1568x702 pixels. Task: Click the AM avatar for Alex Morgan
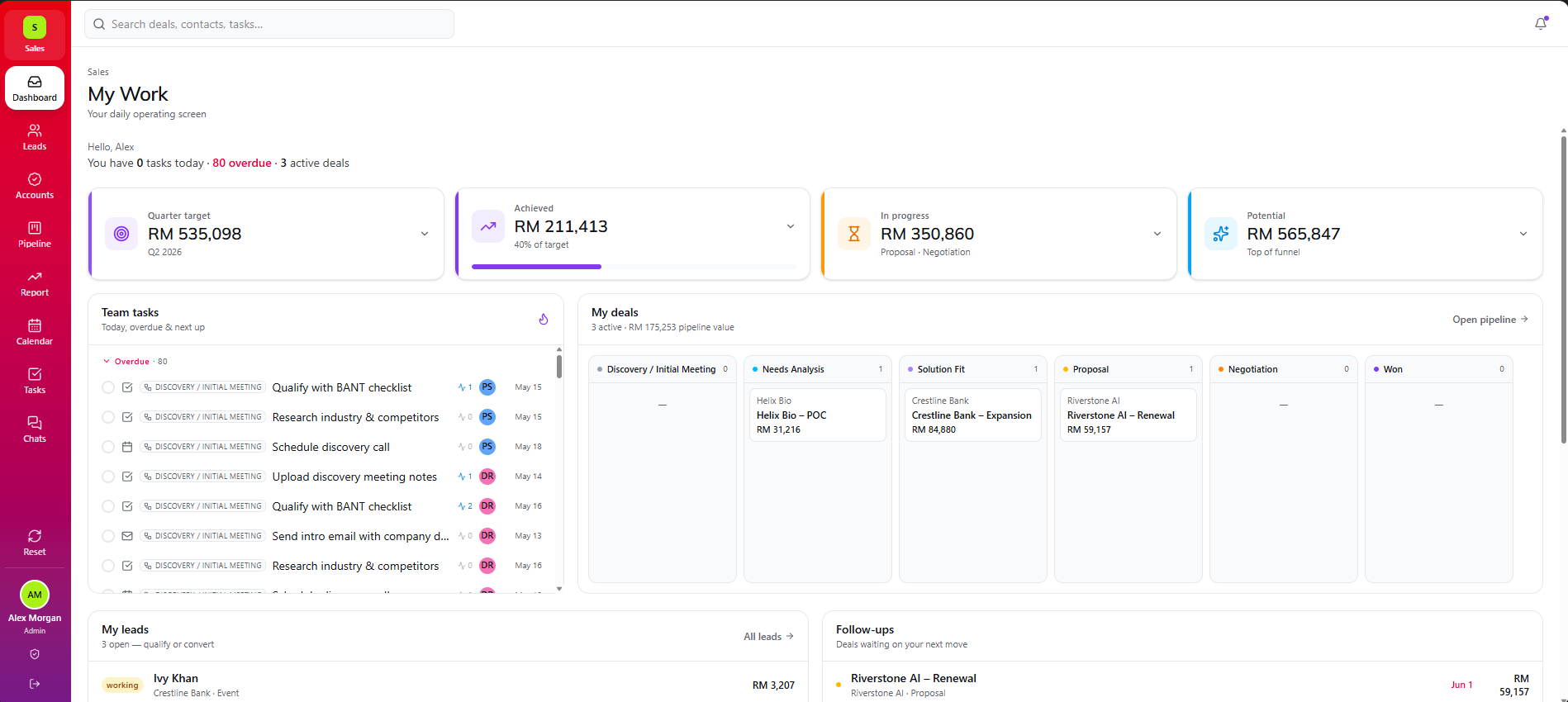(x=35, y=595)
